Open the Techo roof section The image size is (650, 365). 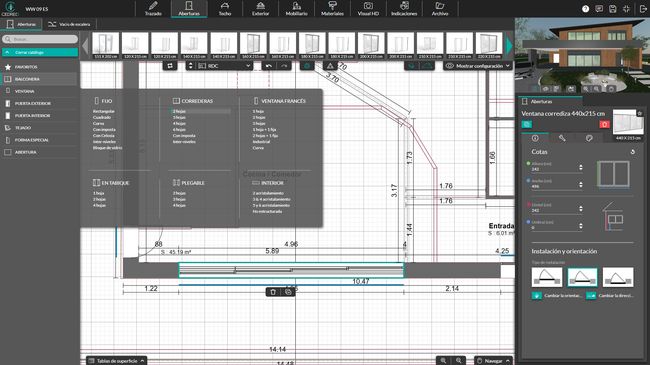point(225,9)
